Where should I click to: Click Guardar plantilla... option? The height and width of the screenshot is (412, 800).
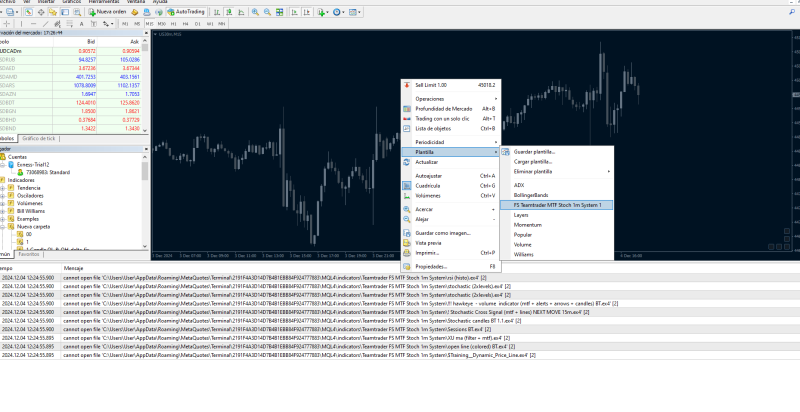click(x=534, y=151)
